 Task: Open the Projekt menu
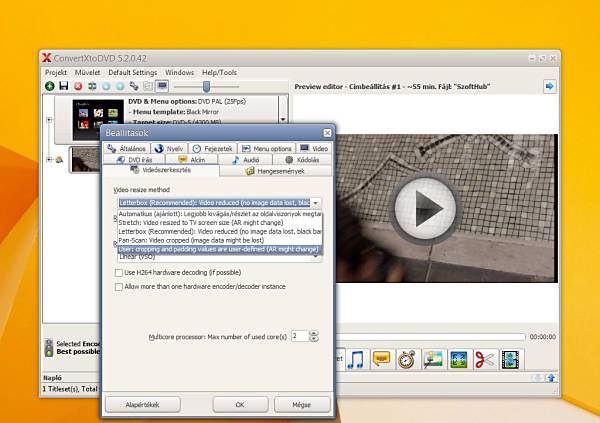56,72
